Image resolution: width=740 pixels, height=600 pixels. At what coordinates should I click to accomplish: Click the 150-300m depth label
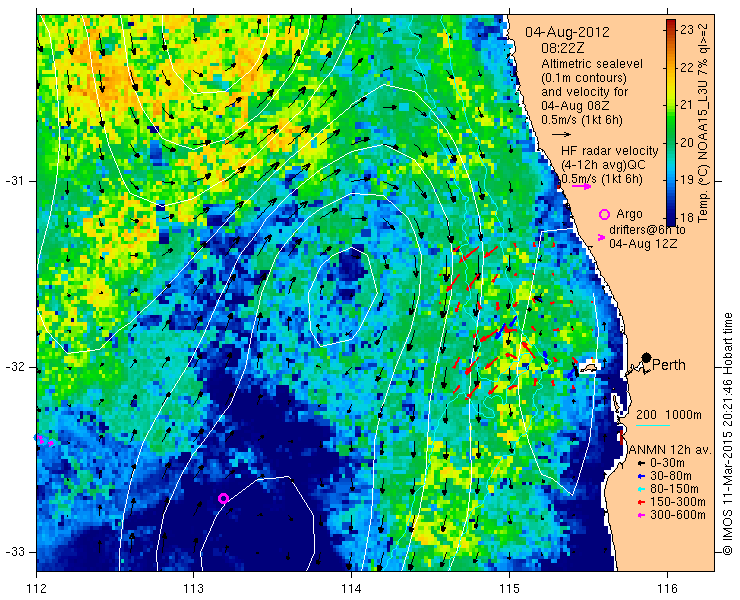click(x=678, y=502)
